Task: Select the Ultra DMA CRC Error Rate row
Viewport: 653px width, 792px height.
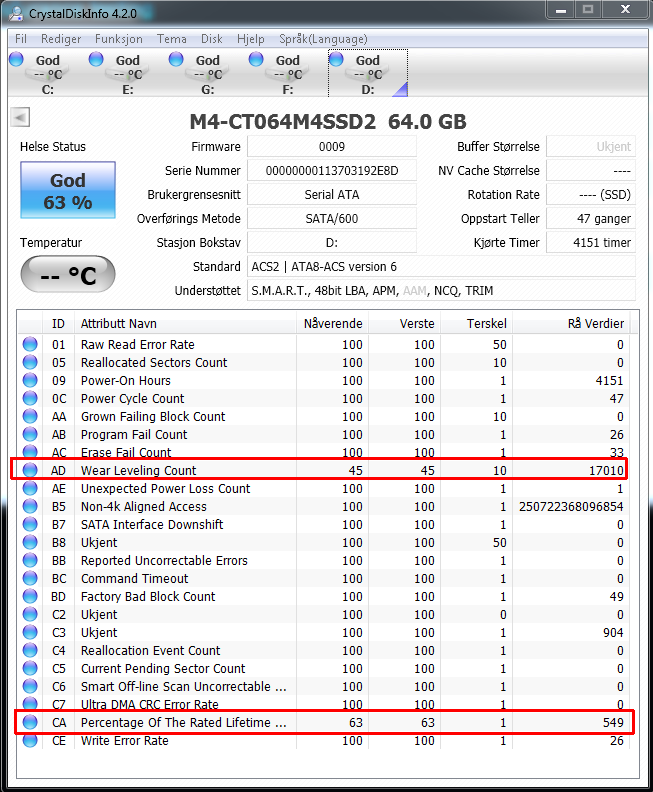Action: pyautogui.click(x=323, y=704)
